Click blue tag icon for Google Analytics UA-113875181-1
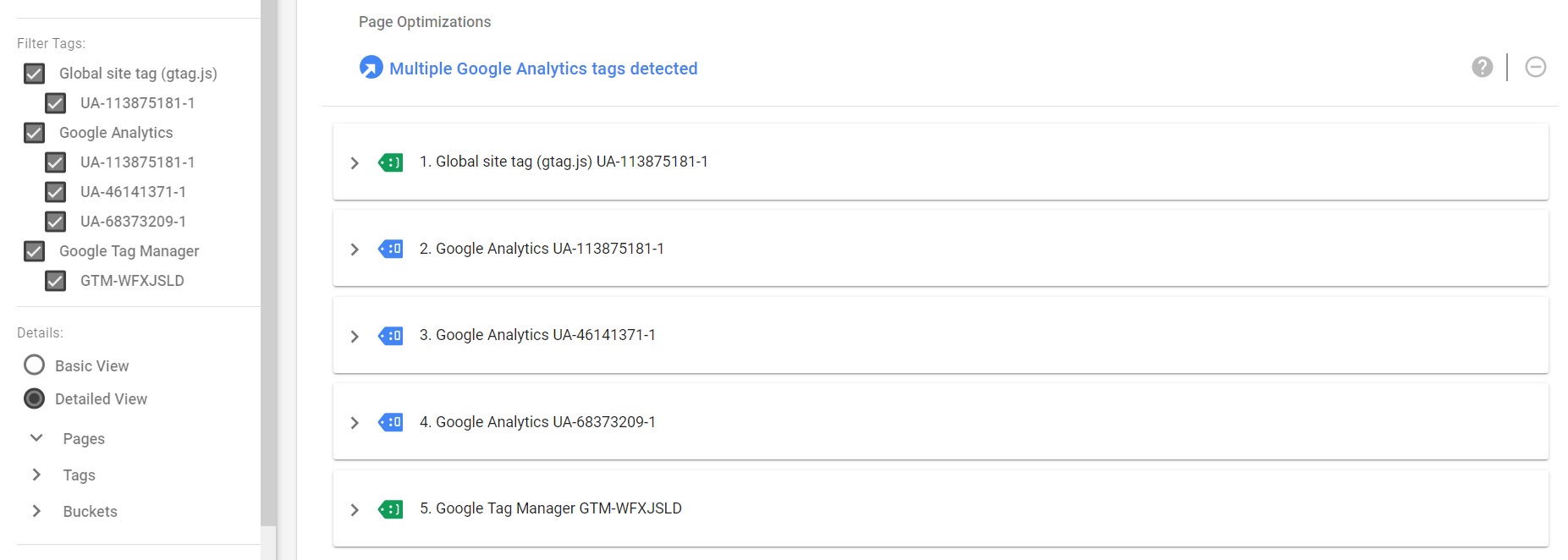The height and width of the screenshot is (560, 1568). [390, 249]
